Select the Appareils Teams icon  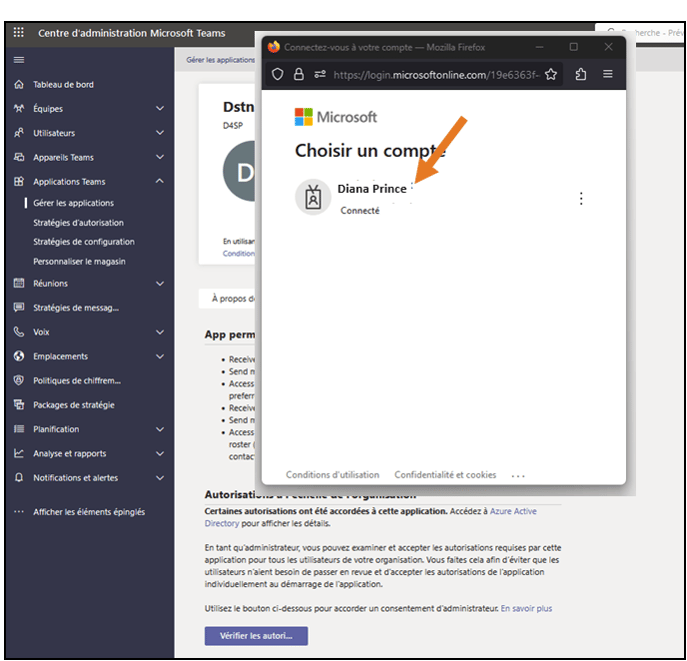click(19, 157)
